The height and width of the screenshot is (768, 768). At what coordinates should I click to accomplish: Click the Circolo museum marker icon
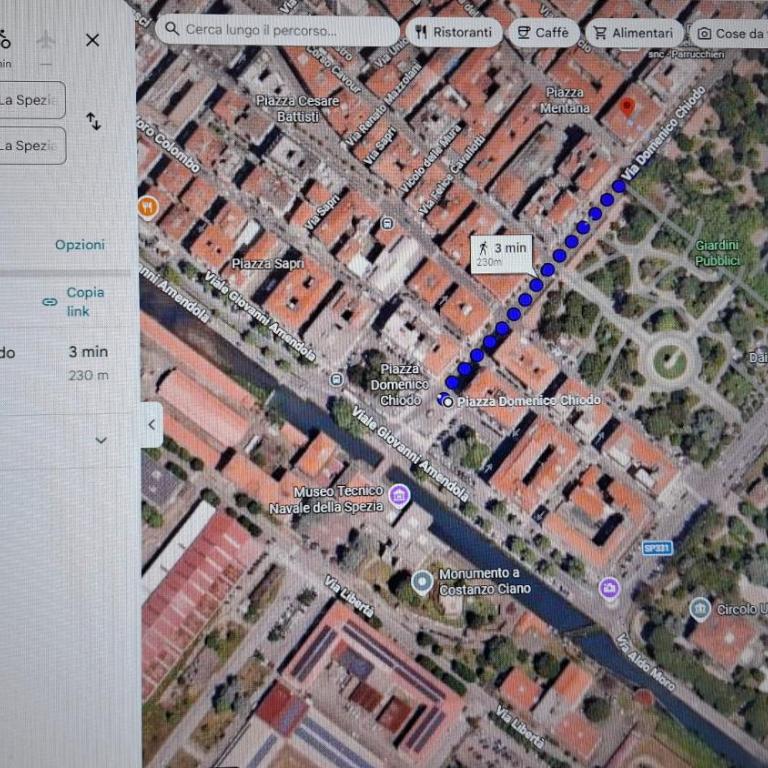pos(700,609)
